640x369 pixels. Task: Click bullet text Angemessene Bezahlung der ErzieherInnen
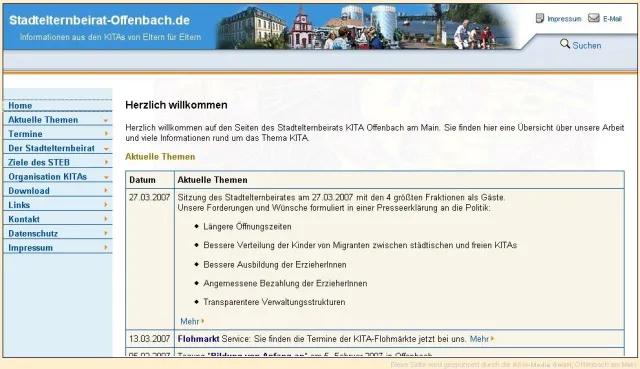pos(285,283)
